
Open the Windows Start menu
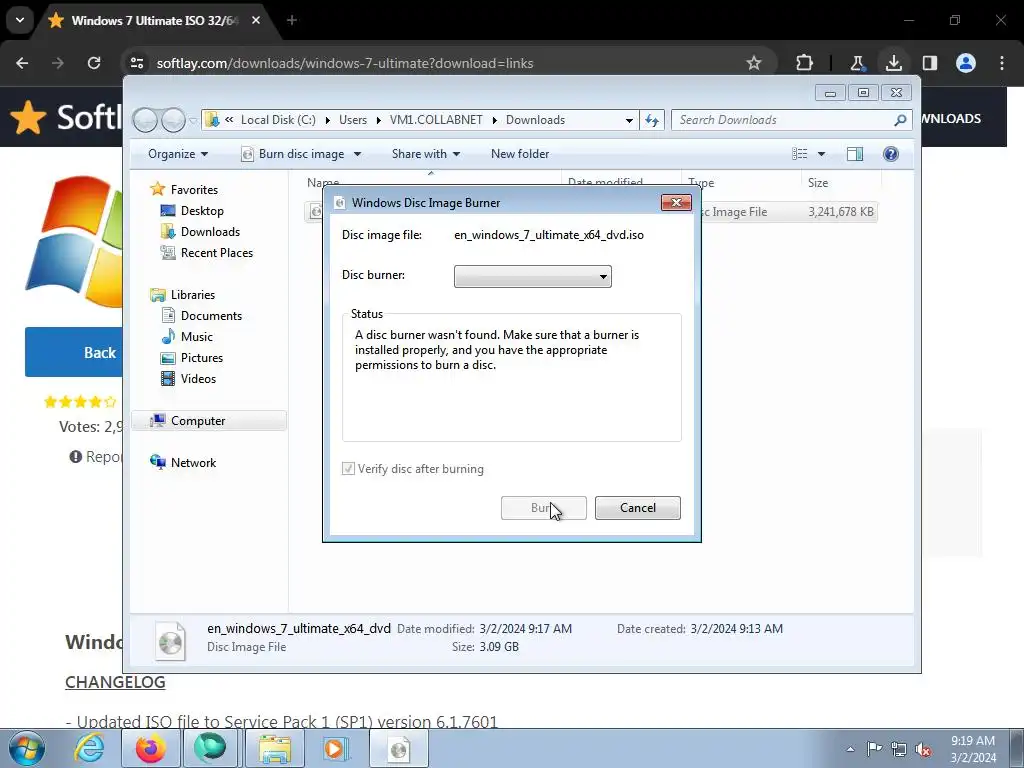pyautogui.click(x=27, y=748)
